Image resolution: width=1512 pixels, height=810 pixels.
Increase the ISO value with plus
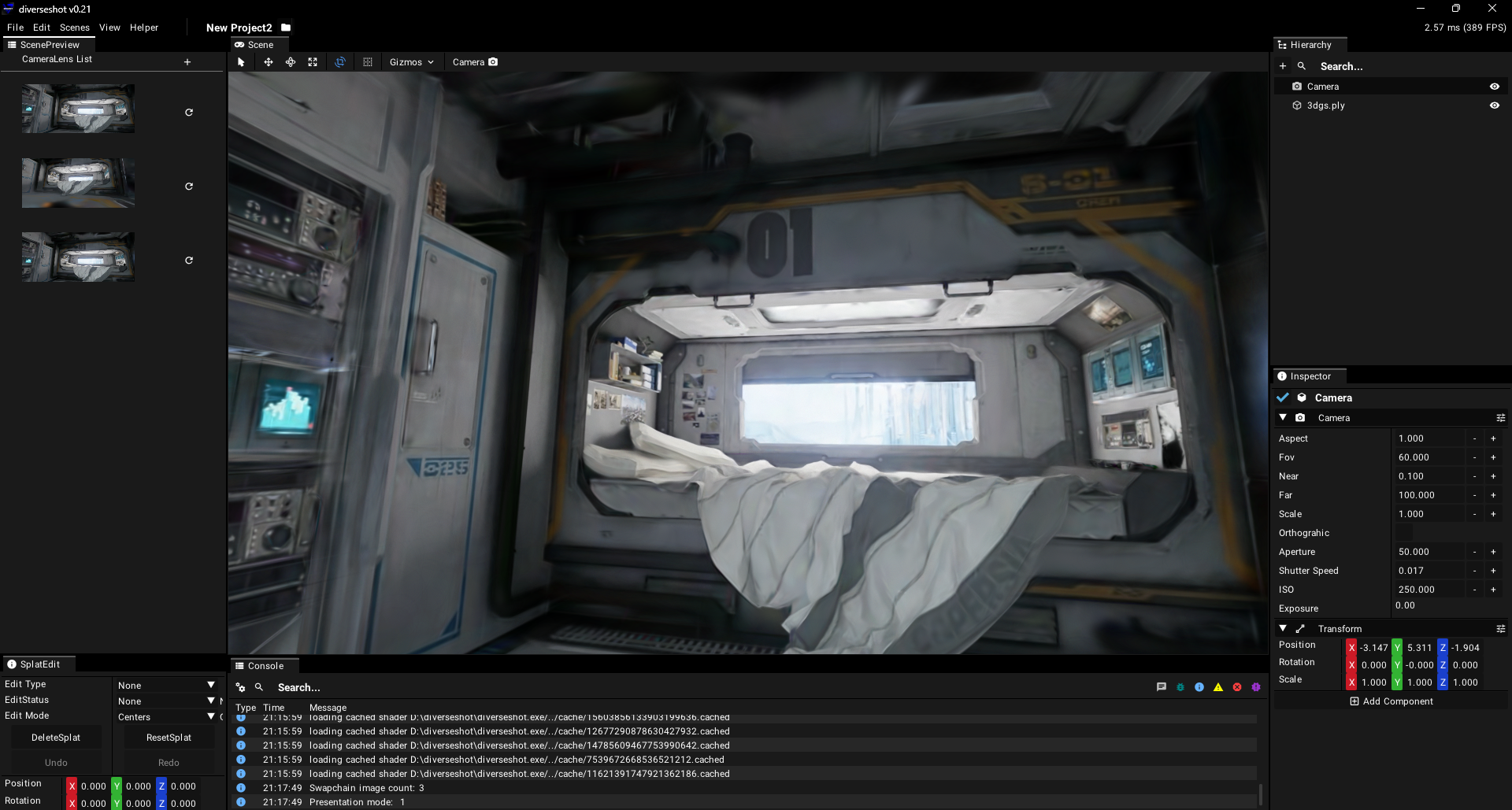[1493, 590]
